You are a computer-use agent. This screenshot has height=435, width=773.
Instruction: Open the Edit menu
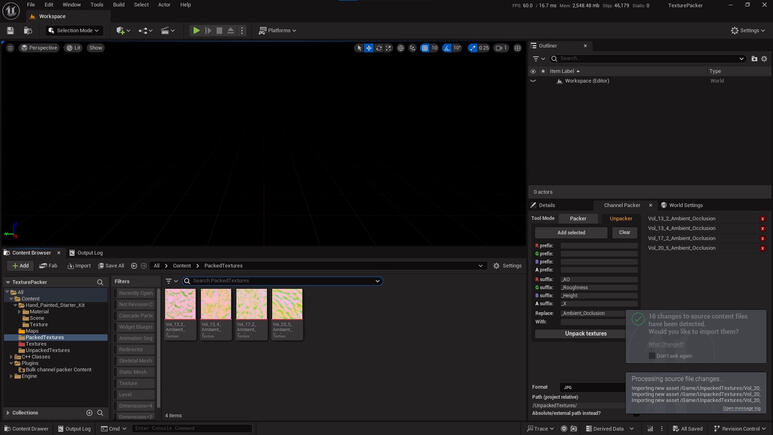tap(49, 4)
